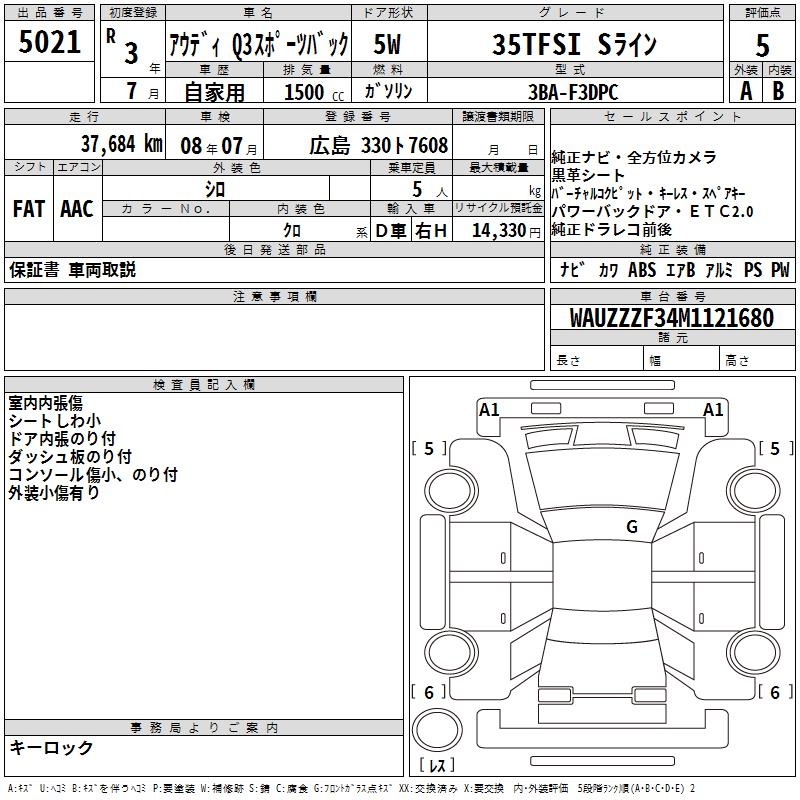Select sales point パワーバックドア・ETC2.0

(x=652, y=211)
